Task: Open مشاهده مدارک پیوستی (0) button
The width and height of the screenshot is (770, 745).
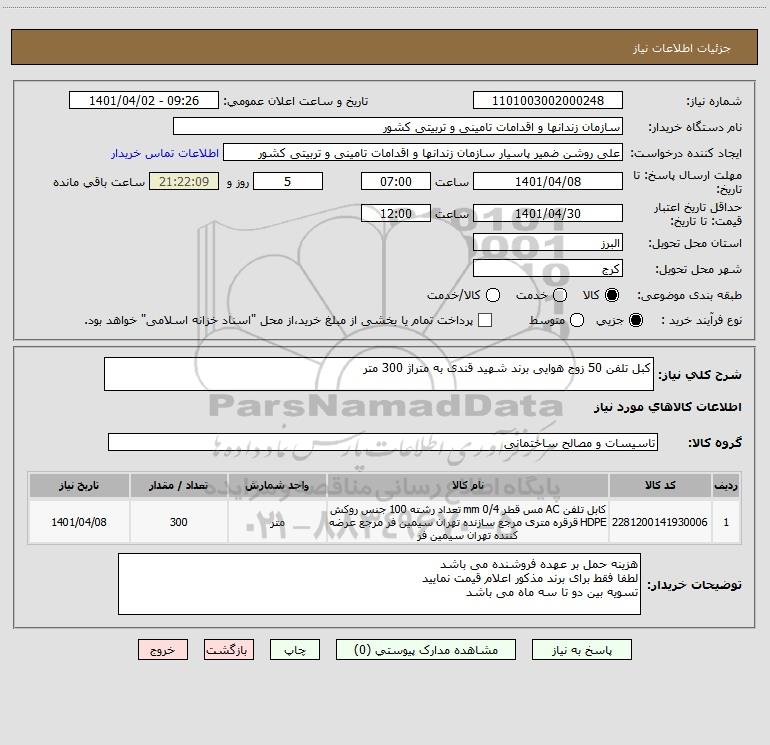Action: tap(426, 650)
